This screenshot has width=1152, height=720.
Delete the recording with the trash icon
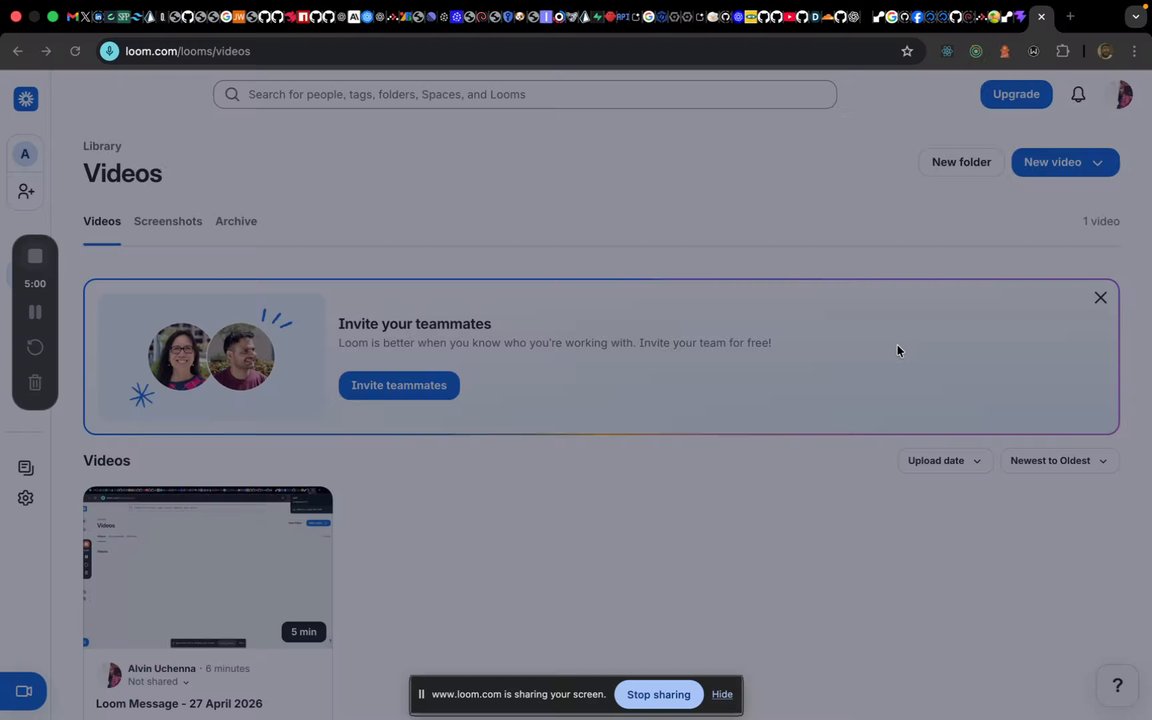click(x=35, y=382)
